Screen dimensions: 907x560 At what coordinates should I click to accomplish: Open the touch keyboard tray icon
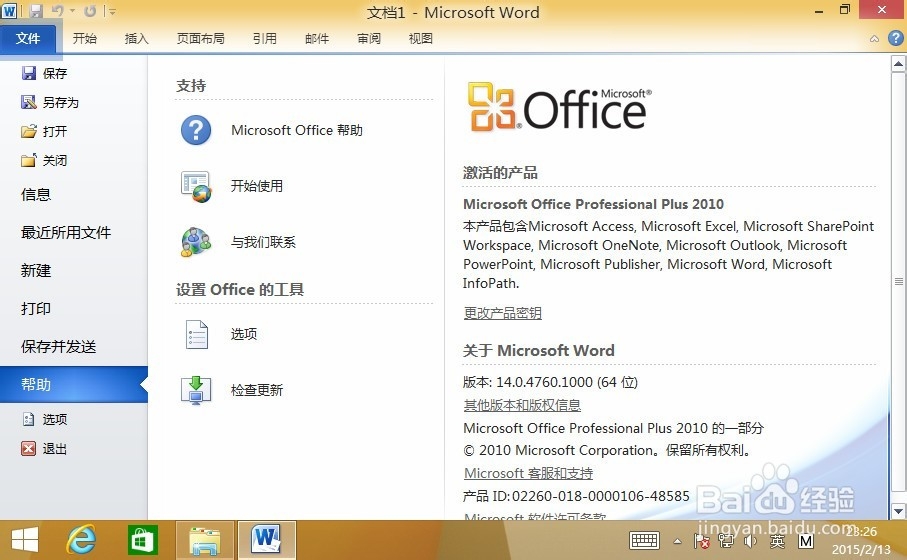pos(644,541)
